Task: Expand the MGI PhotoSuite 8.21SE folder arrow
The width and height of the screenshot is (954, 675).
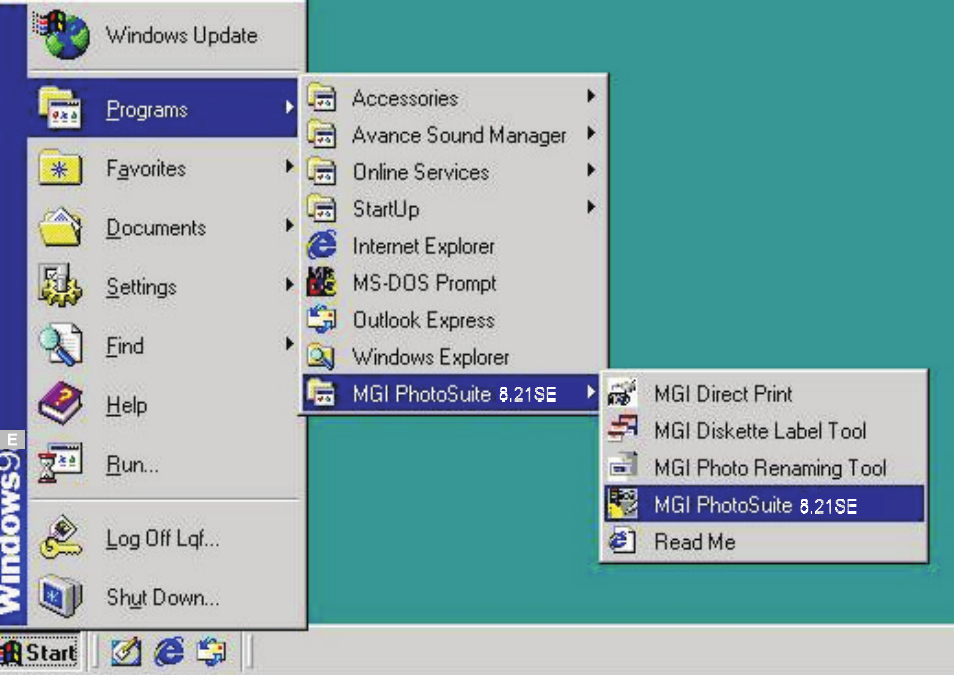Action: pos(590,393)
